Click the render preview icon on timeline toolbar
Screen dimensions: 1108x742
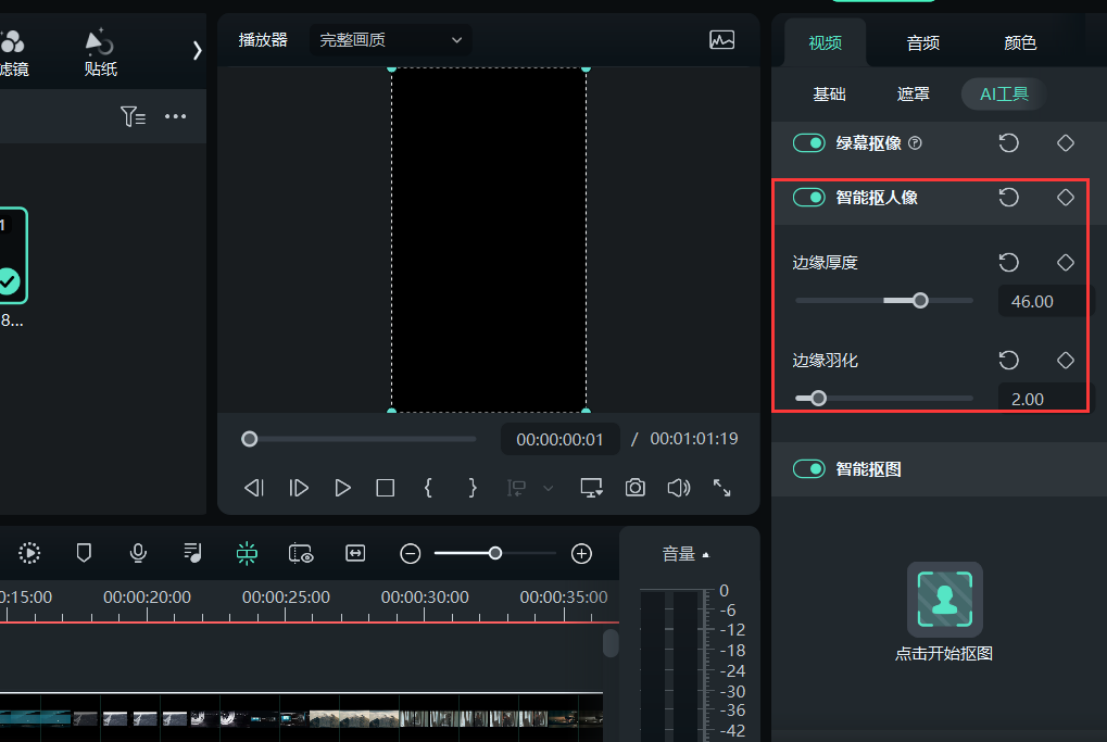click(x=30, y=553)
